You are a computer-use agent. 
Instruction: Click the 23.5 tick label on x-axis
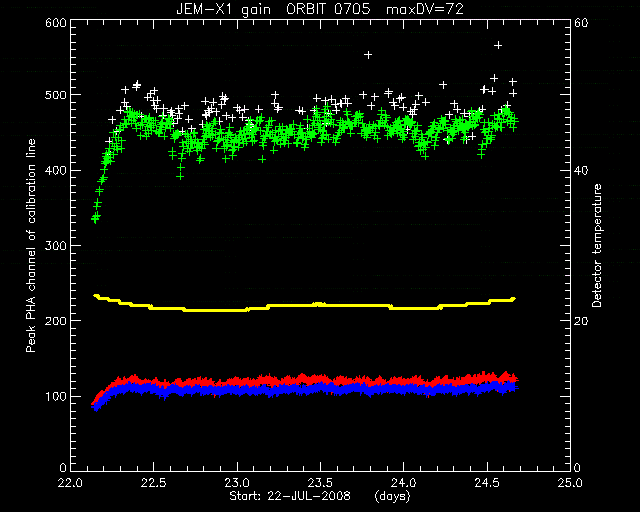[320, 483]
